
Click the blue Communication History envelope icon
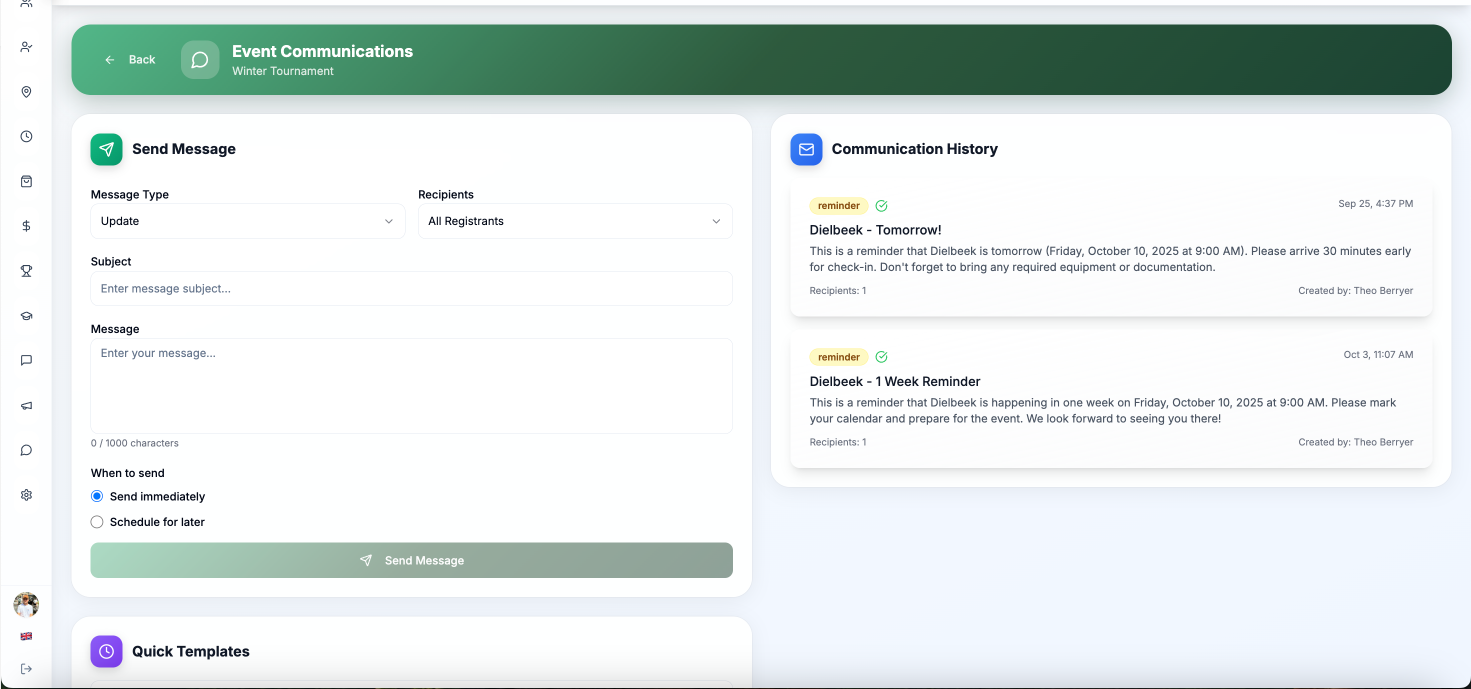pyautogui.click(x=806, y=149)
